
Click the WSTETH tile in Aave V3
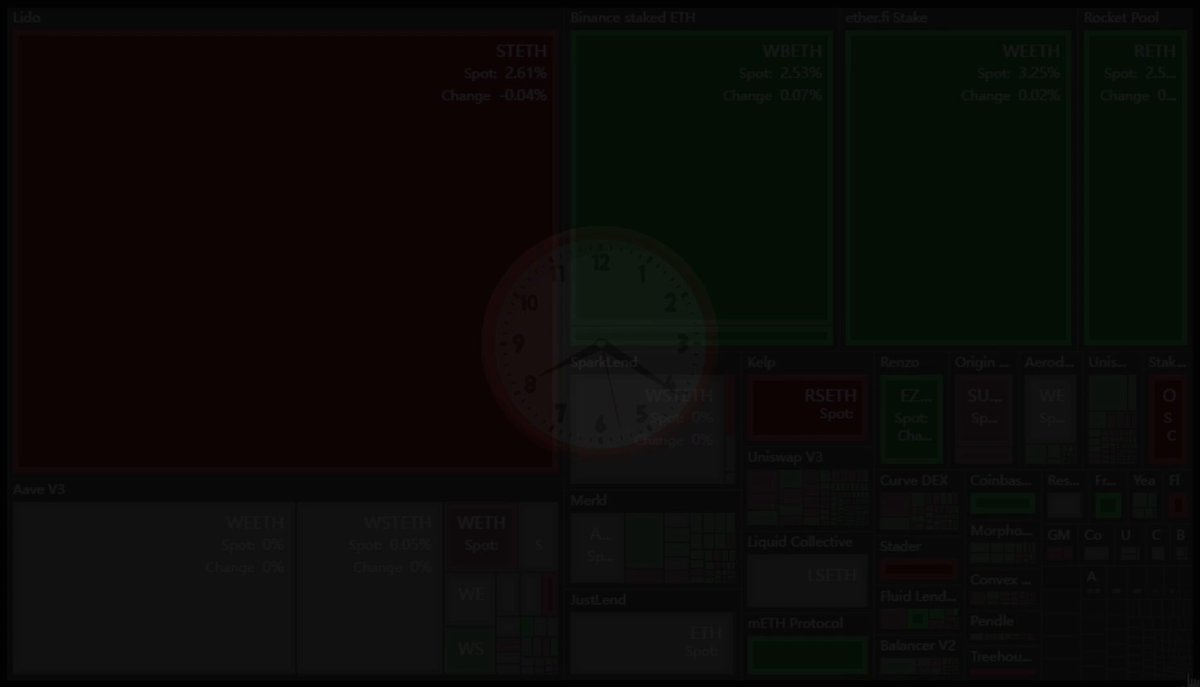point(369,588)
